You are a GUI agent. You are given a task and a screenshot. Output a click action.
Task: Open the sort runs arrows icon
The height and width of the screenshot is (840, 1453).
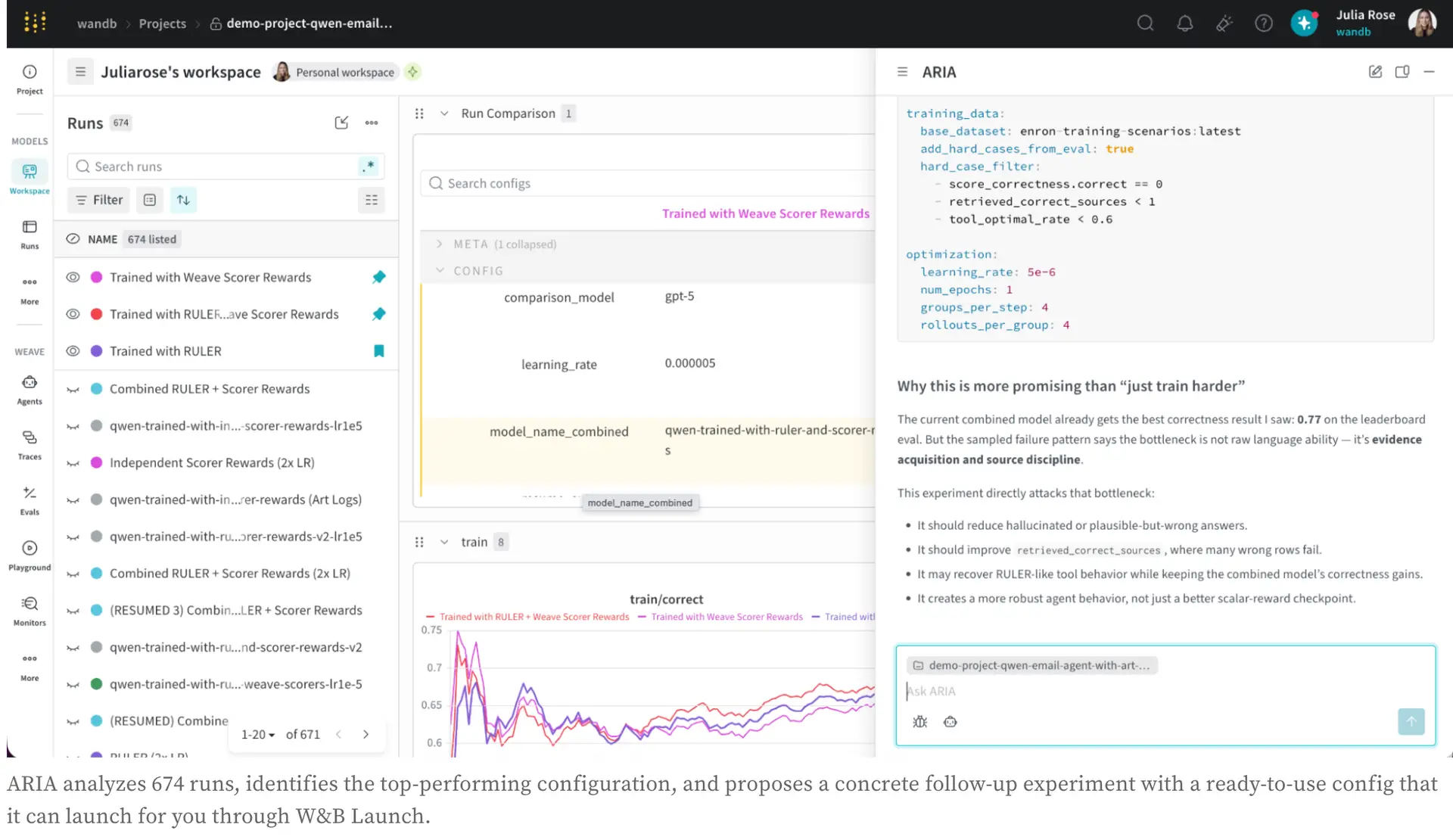point(183,200)
